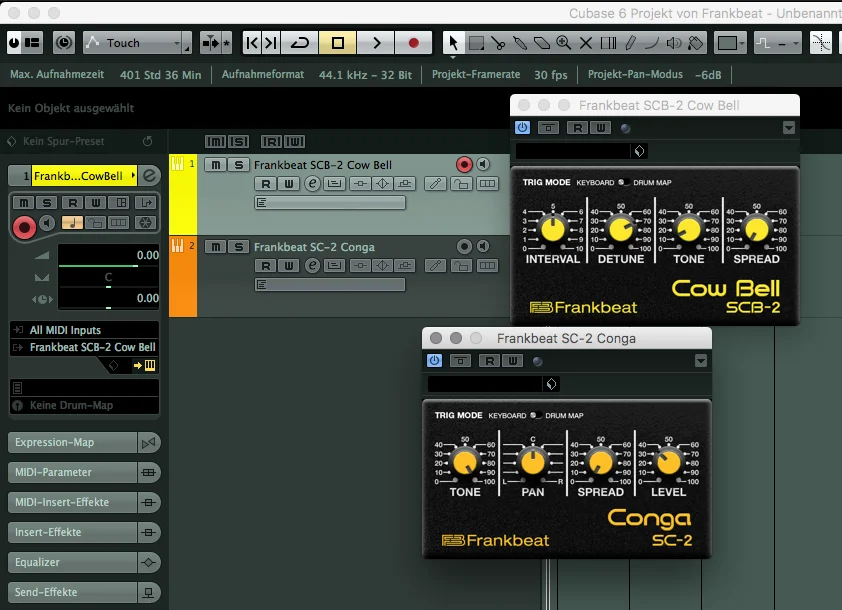This screenshot has height=610, width=842.
Task: Open the Touch automation mode dropdown
Action: click(x=137, y=42)
